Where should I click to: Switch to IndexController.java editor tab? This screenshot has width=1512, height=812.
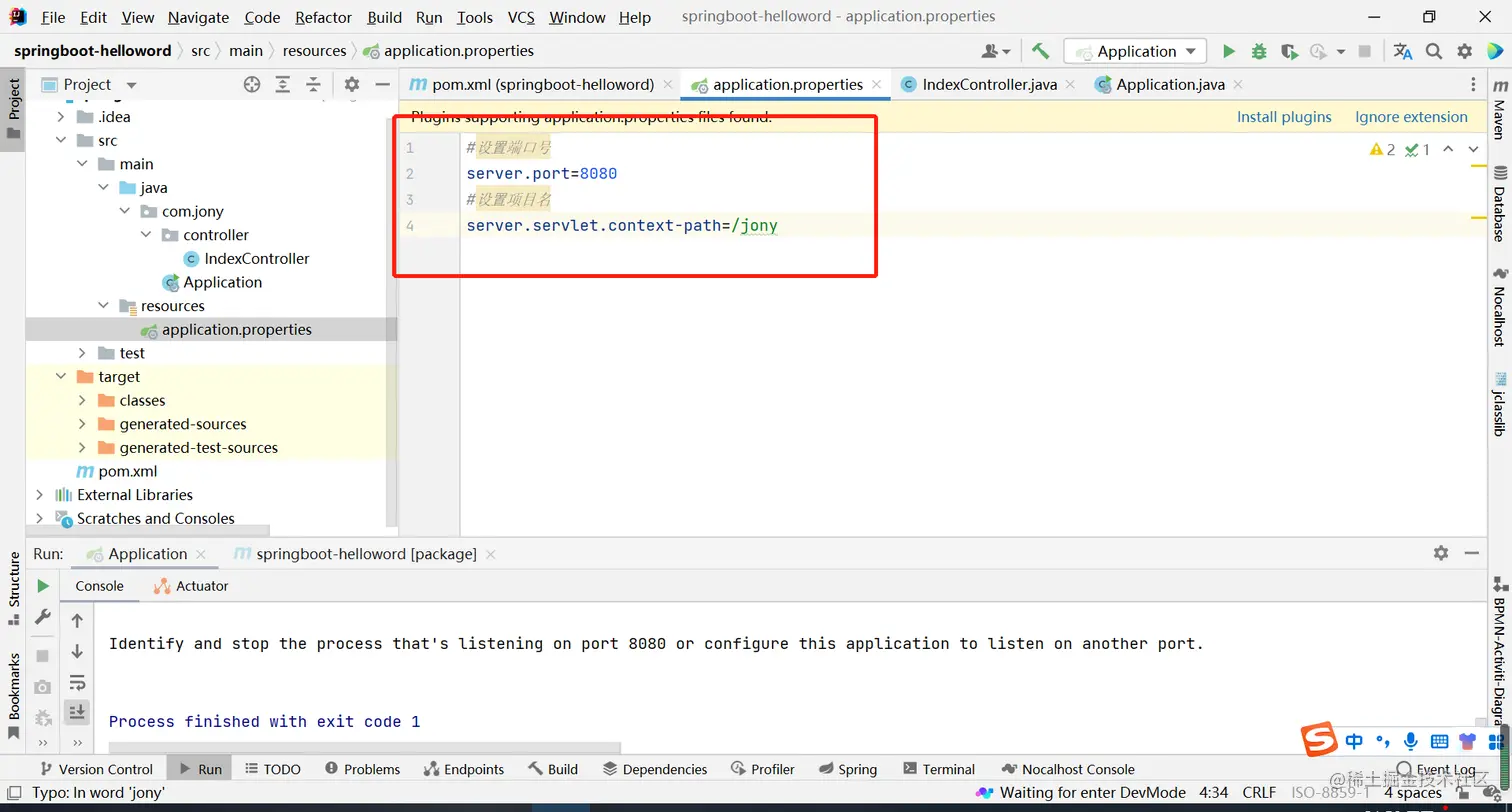pos(989,85)
